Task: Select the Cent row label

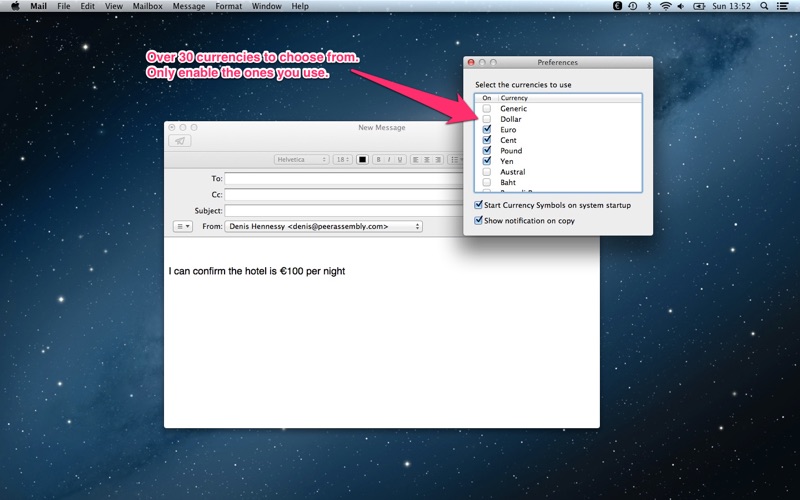Action: click(508, 140)
